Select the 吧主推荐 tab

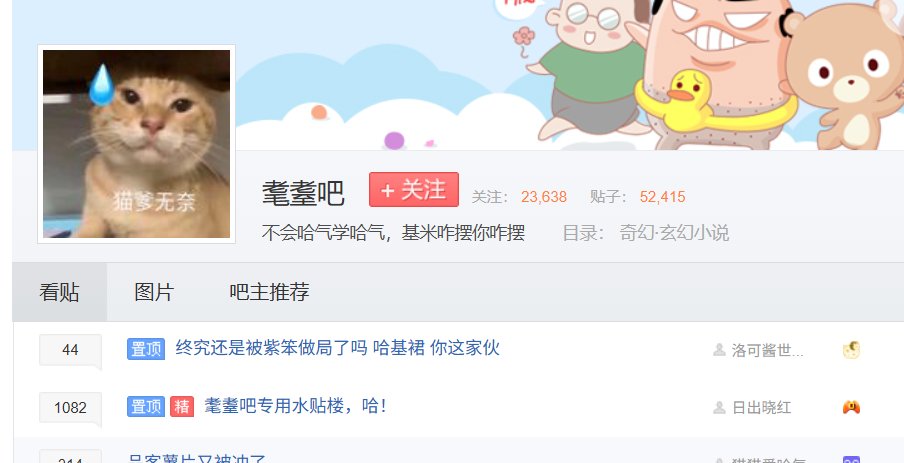tap(269, 292)
